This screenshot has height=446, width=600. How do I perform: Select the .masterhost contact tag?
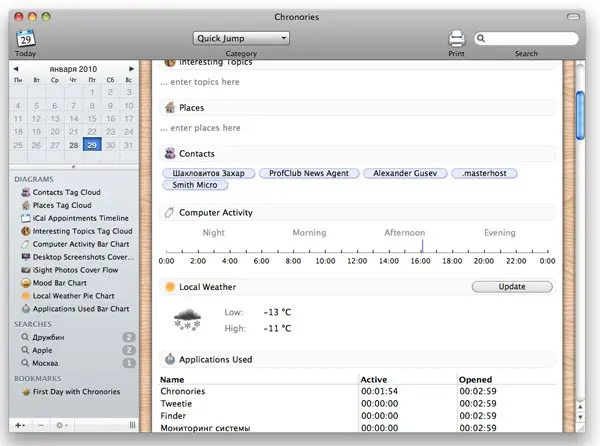484,173
